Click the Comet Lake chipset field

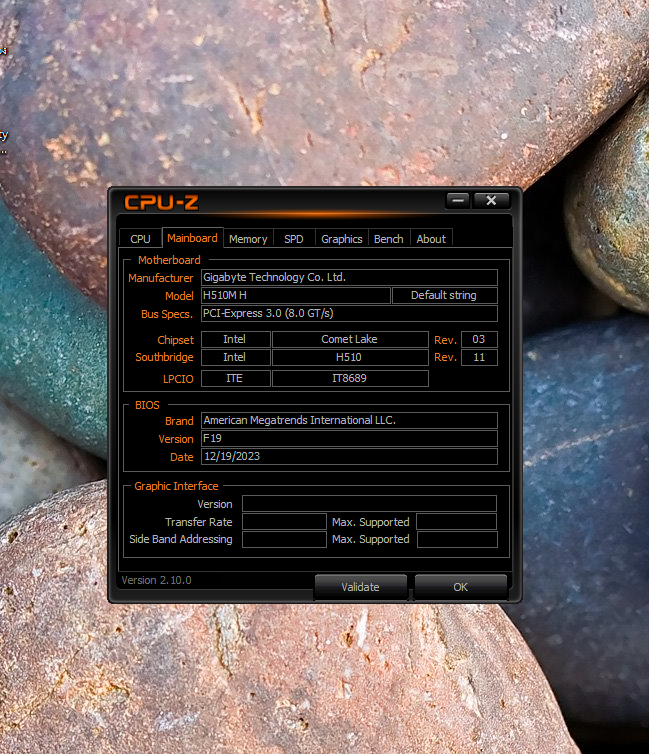click(350, 339)
